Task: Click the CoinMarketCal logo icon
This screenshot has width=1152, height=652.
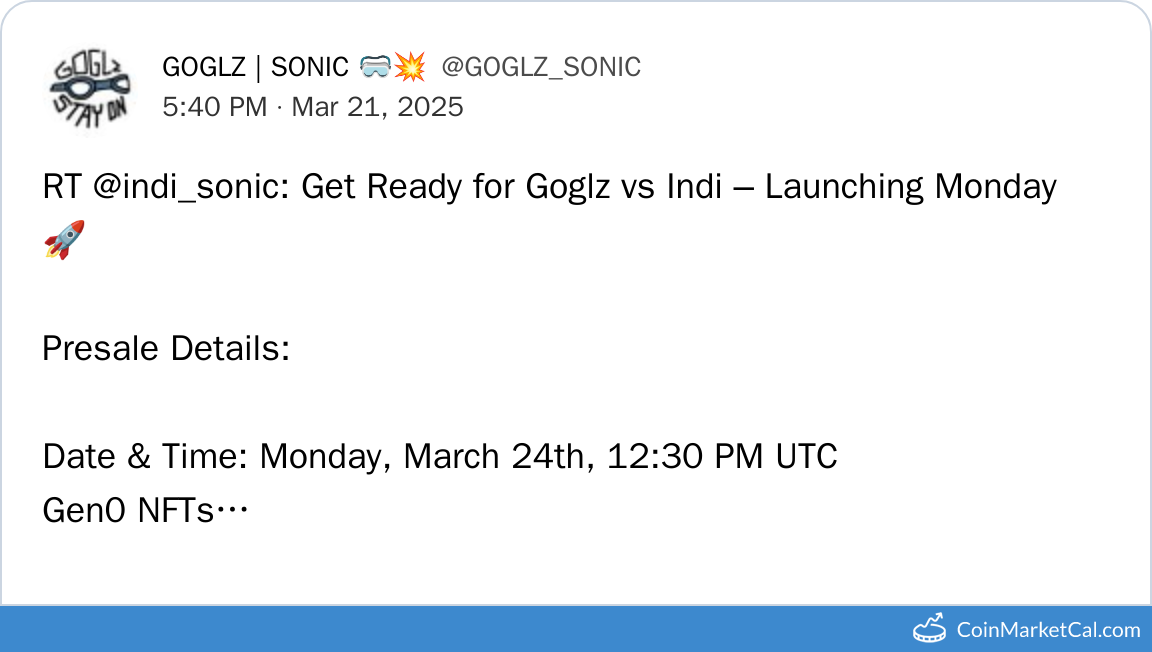Action: [x=930, y=629]
